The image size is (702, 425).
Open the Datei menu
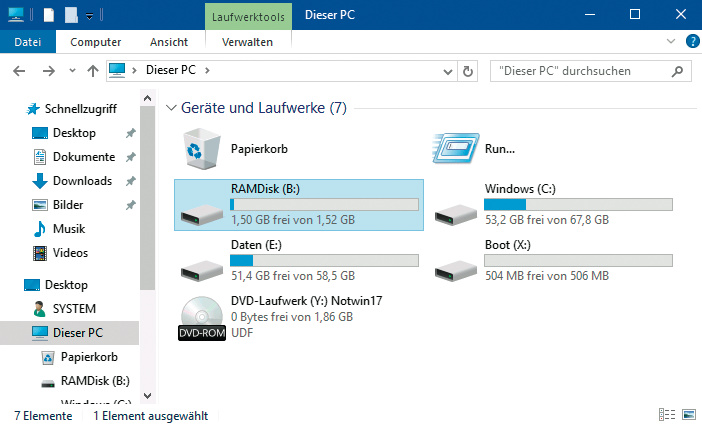[x=28, y=42]
